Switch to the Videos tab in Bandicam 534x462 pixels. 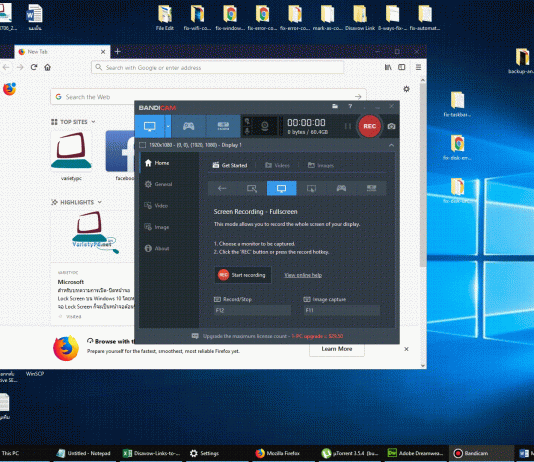(277, 165)
